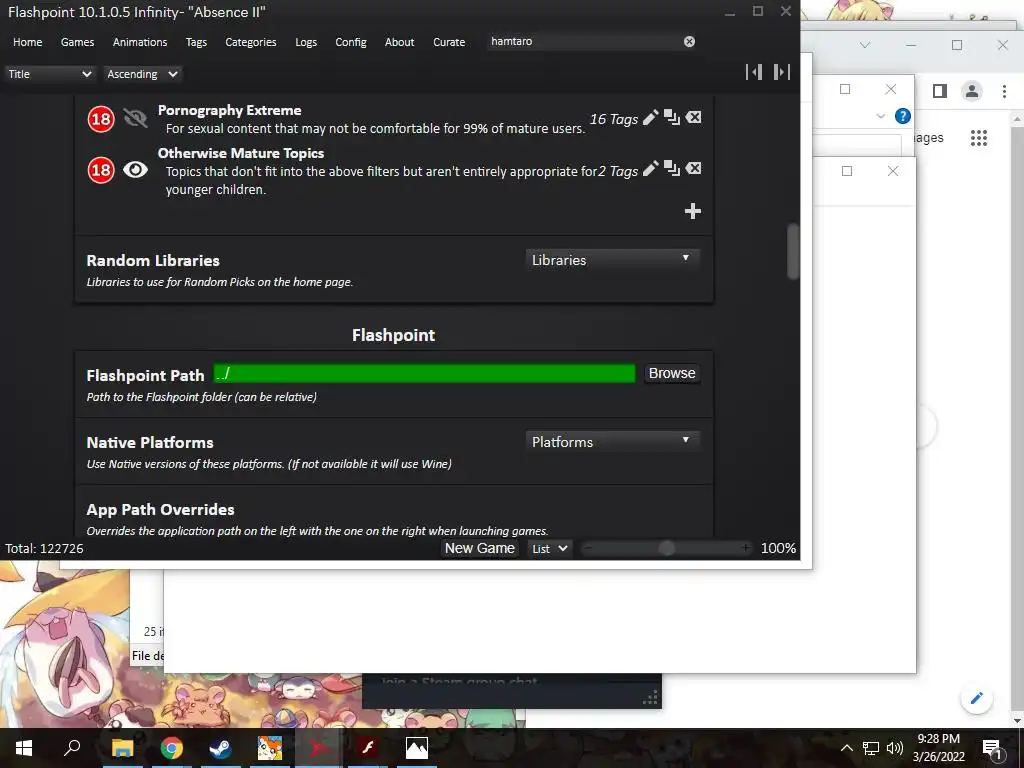Edit the Otherwise Mature Topics filter

coord(650,169)
